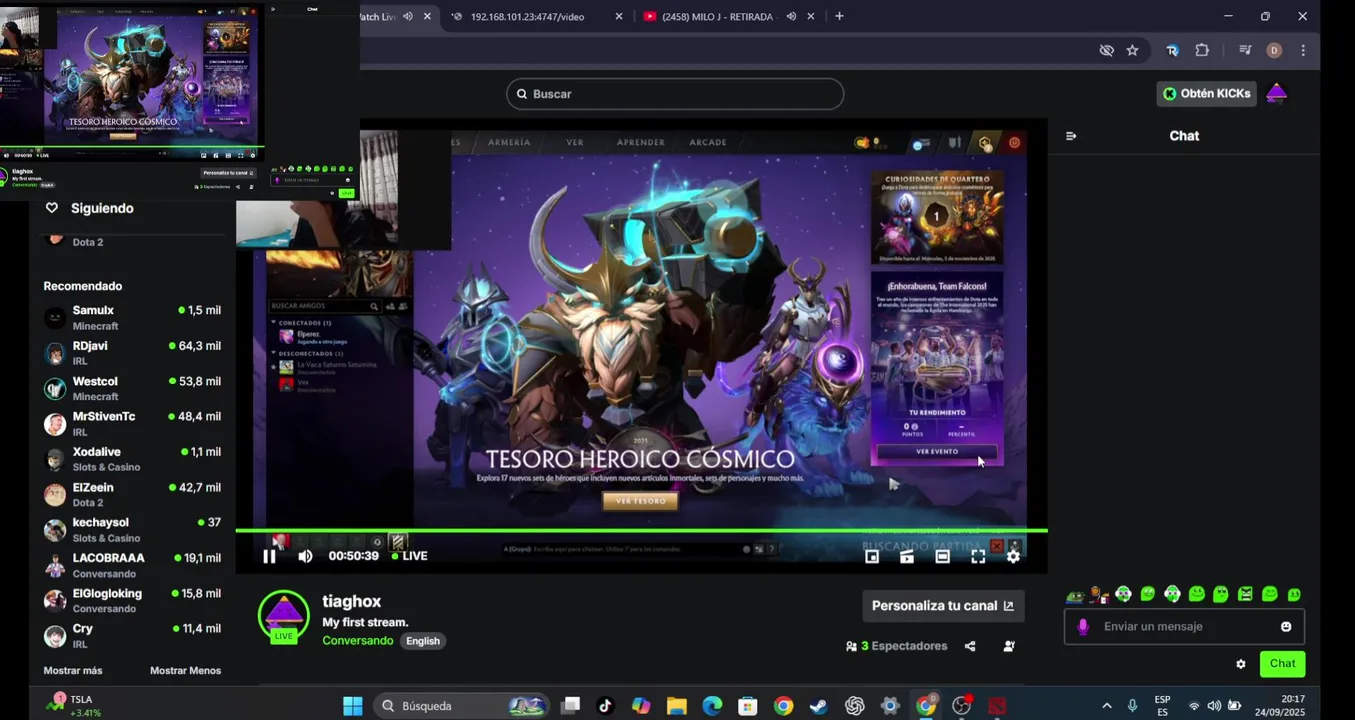Open a new browser tab
Viewport: 1355px width, 720px height.
[839, 16]
